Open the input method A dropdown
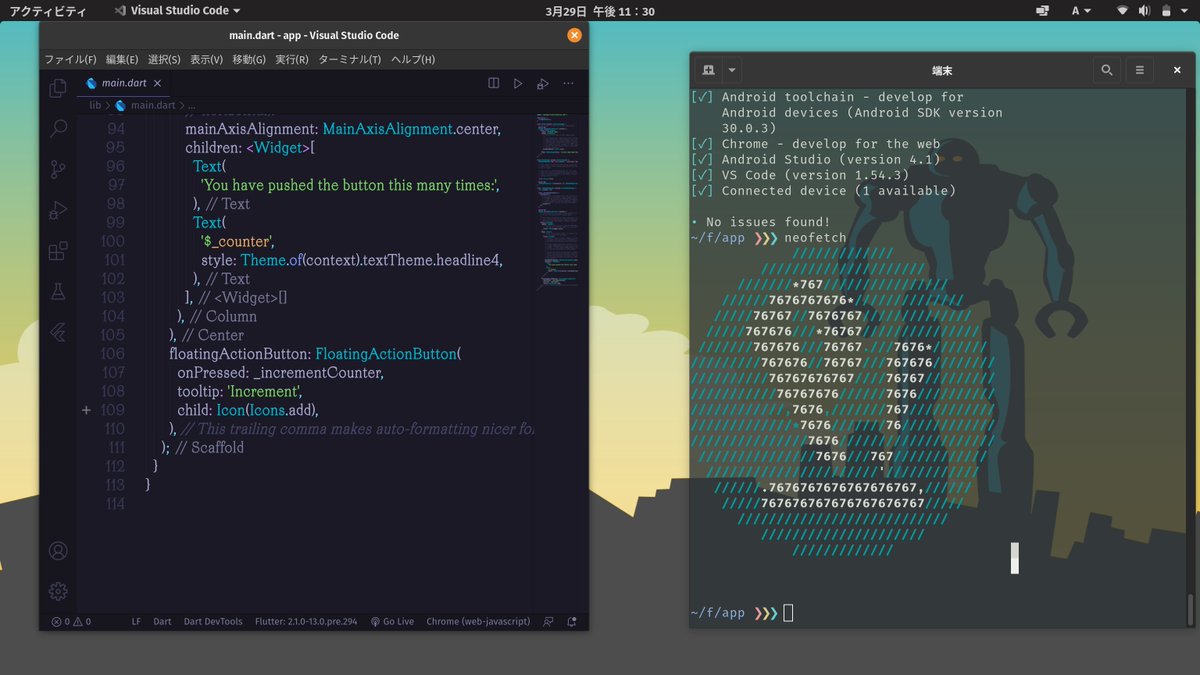Viewport: 1200px width, 675px height. [1082, 11]
